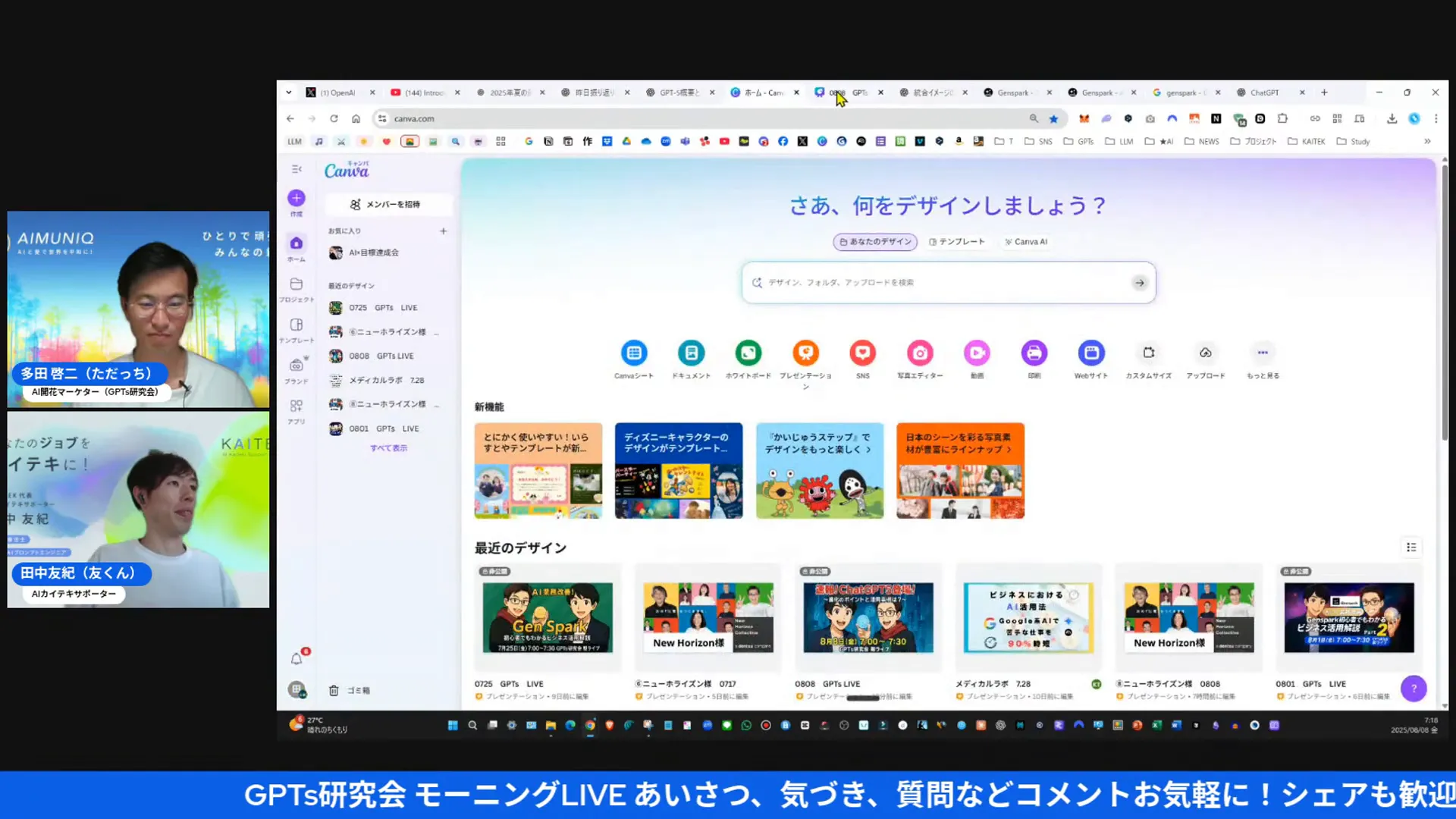Open the NEWS bookmarks folder
This screenshot has height=819, width=1456.
(x=1202, y=142)
